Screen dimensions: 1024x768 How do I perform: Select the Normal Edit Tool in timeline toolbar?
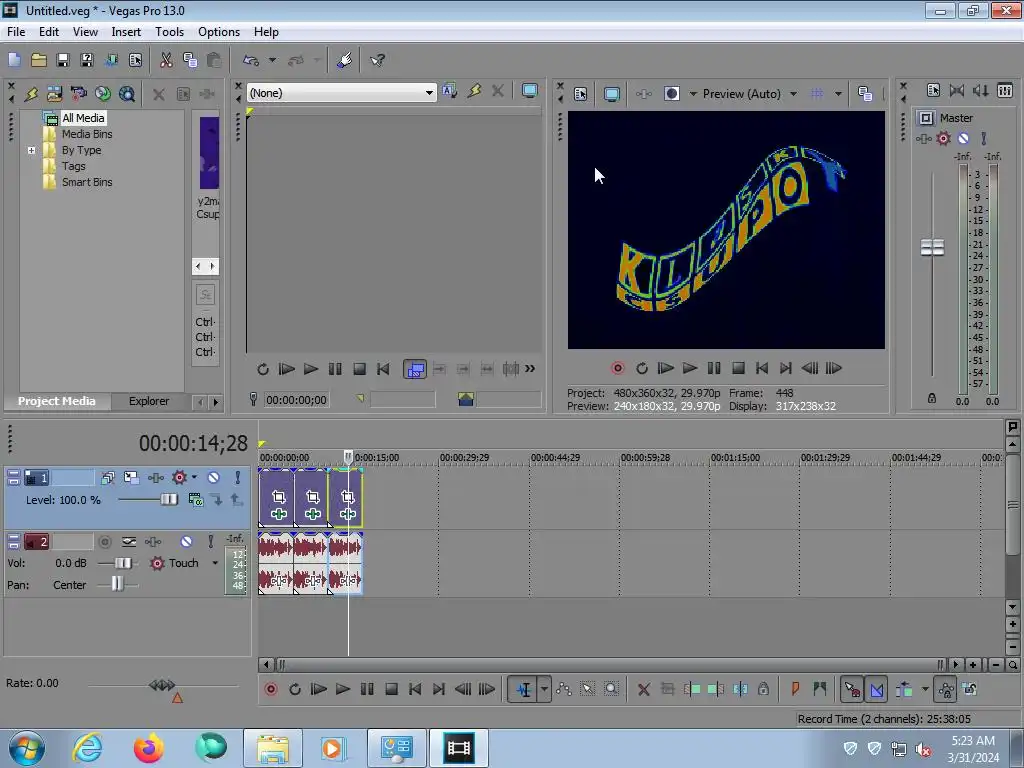click(524, 689)
